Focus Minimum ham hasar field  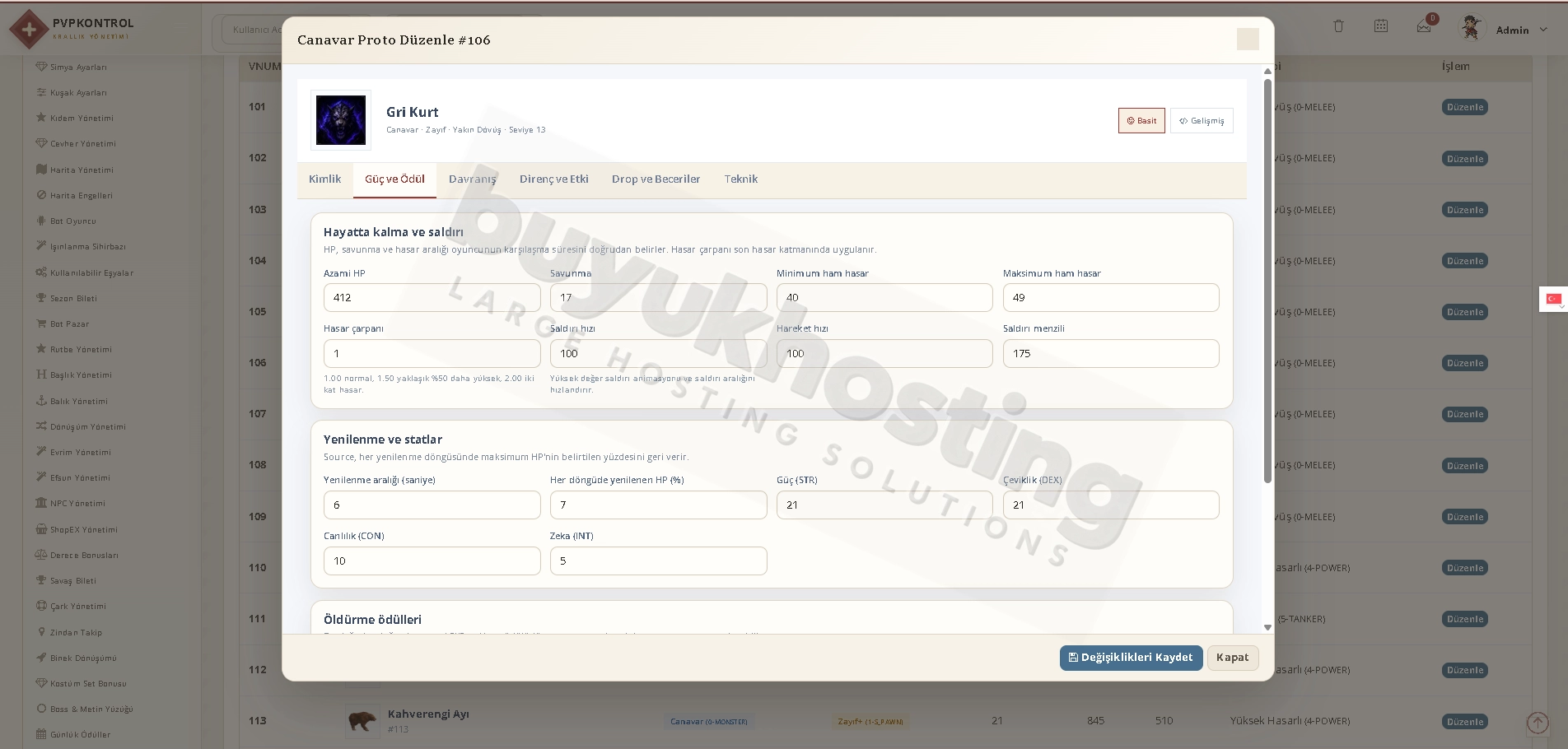coord(884,298)
